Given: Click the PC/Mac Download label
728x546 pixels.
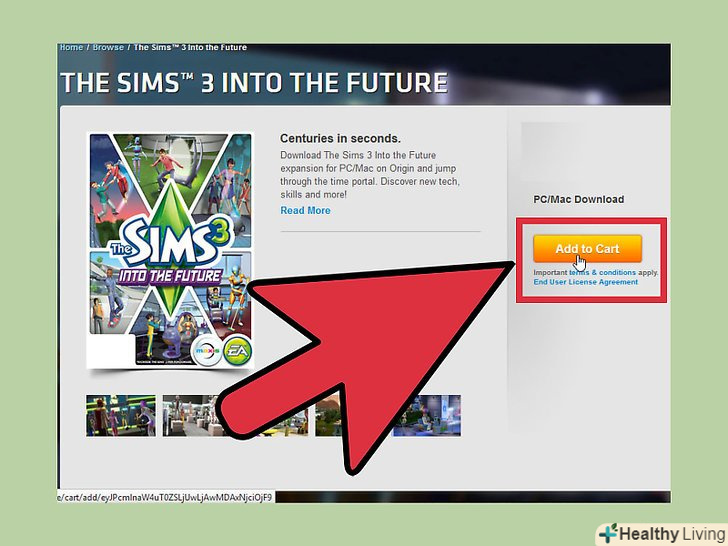Looking at the screenshot, I should [x=578, y=199].
